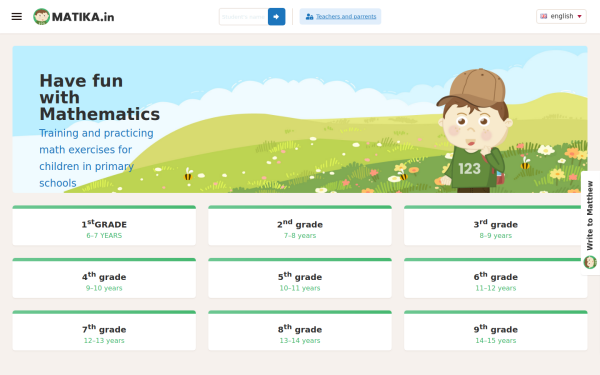600x375 pixels.
Task: Open the english language dropdown
Action: tap(561, 16)
